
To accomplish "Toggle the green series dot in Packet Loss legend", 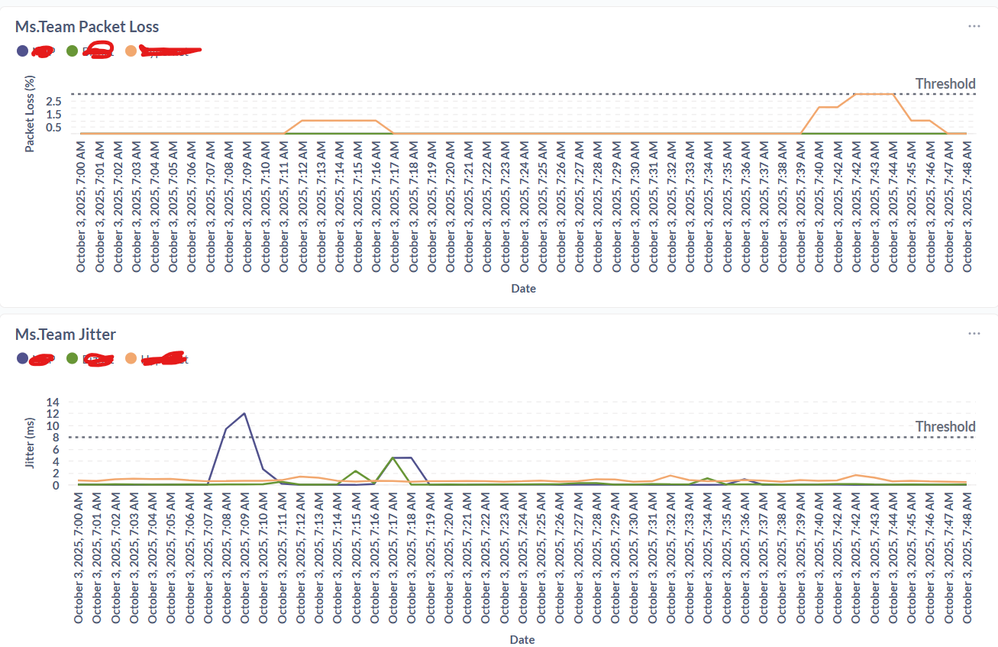I will click(72, 51).
